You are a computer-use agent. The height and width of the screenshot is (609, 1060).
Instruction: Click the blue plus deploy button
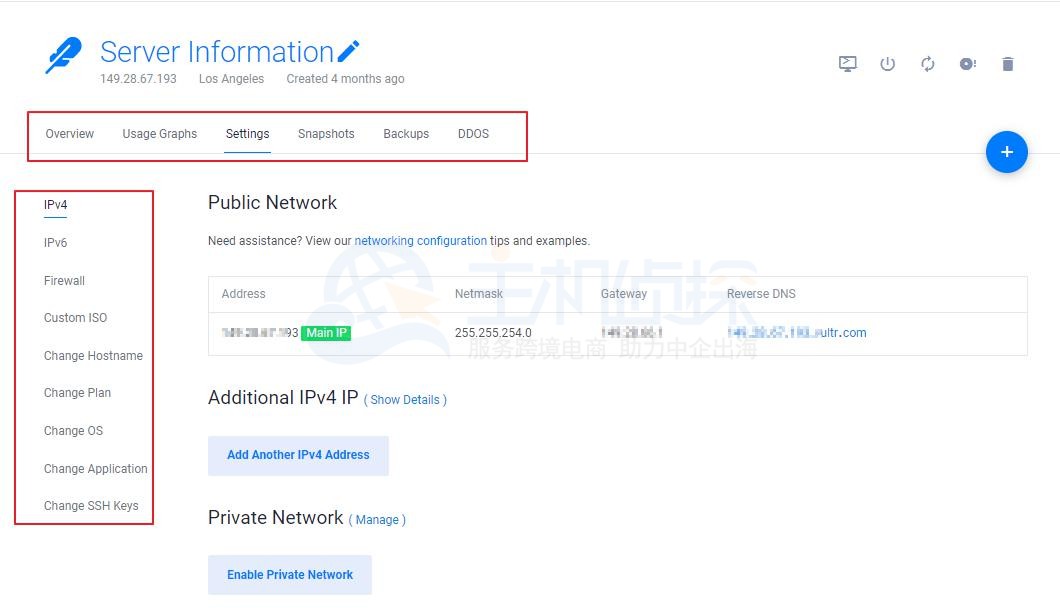click(1006, 152)
